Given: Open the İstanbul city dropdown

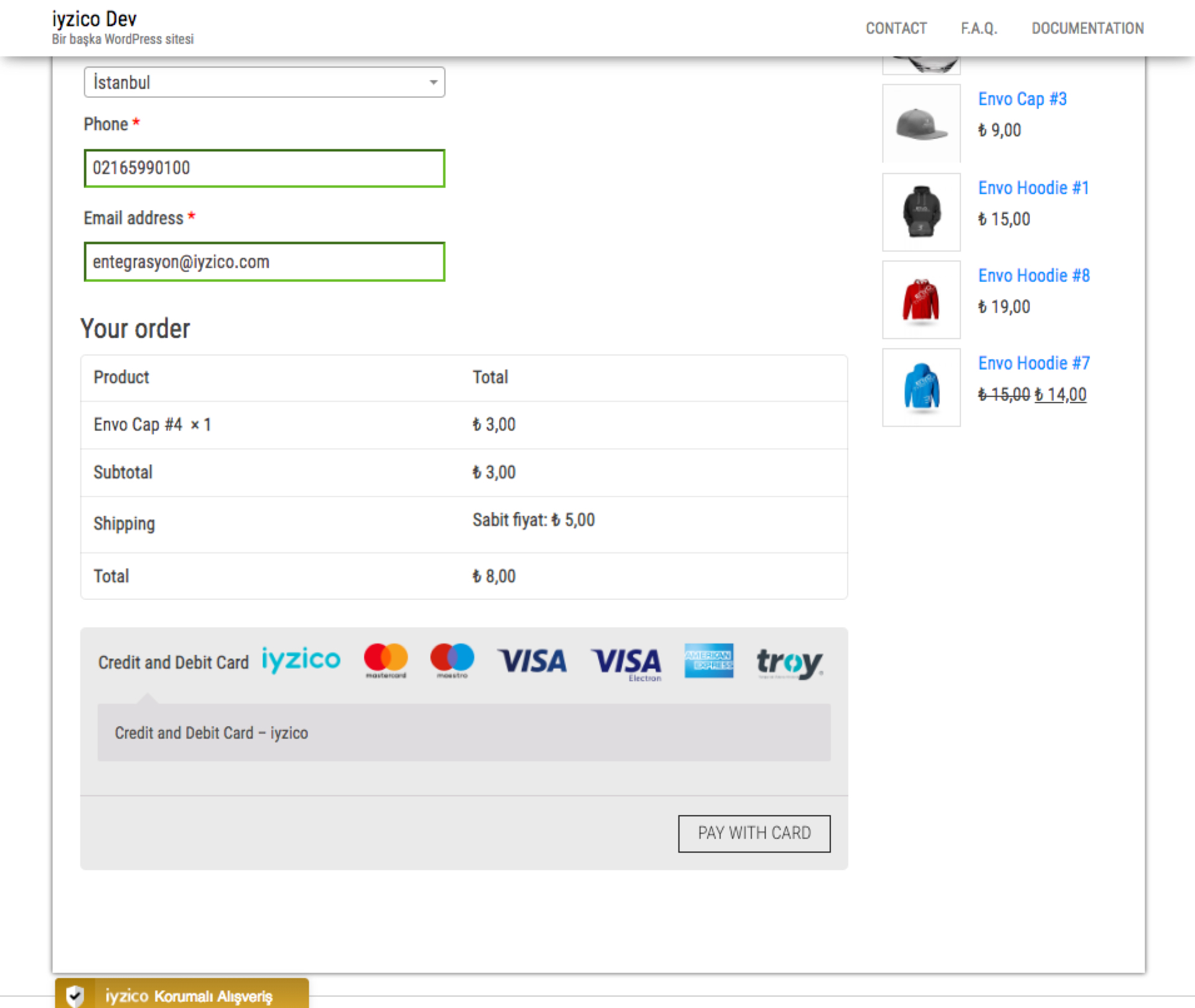Looking at the screenshot, I should (x=264, y=82).
